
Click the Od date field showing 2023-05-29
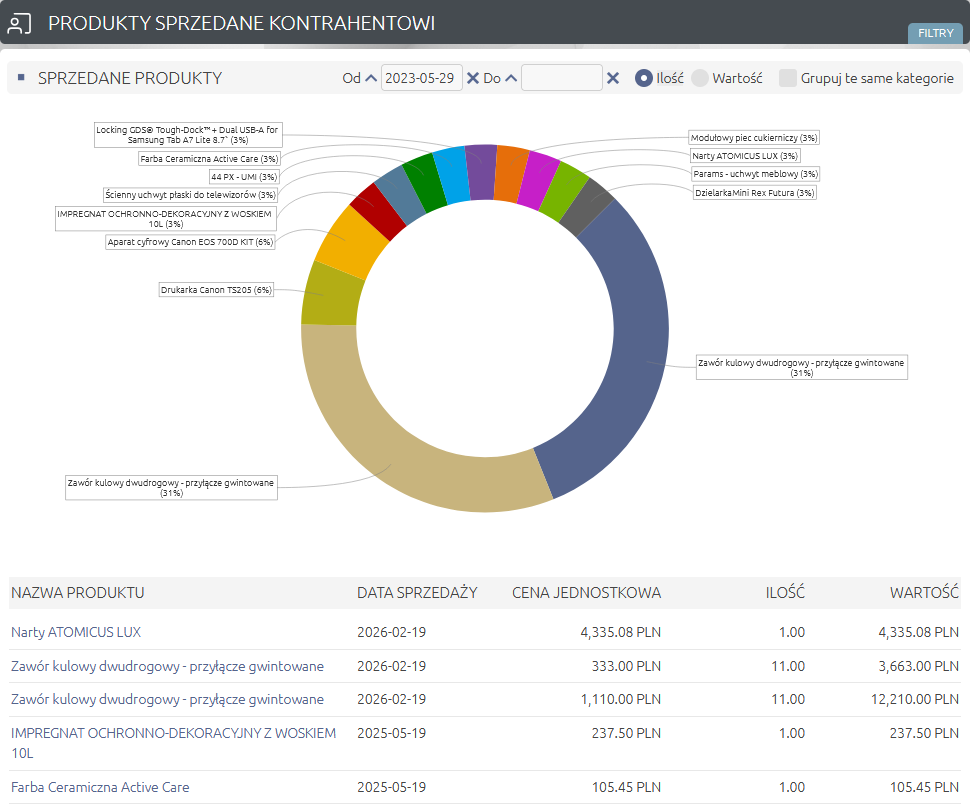point(421,78)
